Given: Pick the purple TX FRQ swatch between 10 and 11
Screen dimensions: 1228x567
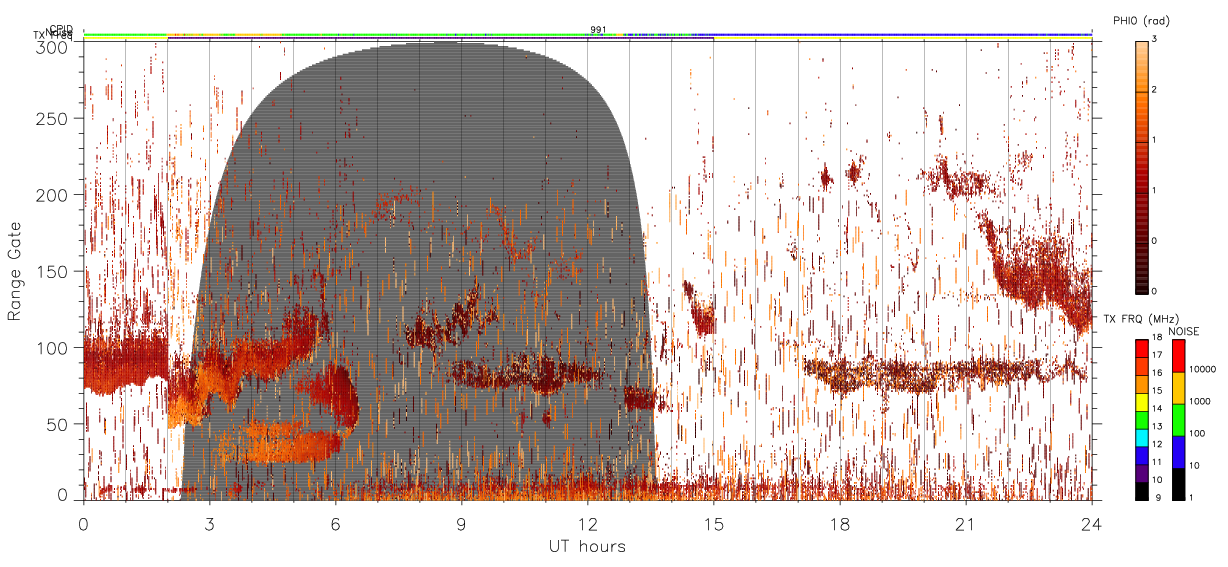Looking at the screenshot, I should [1140, 472].
